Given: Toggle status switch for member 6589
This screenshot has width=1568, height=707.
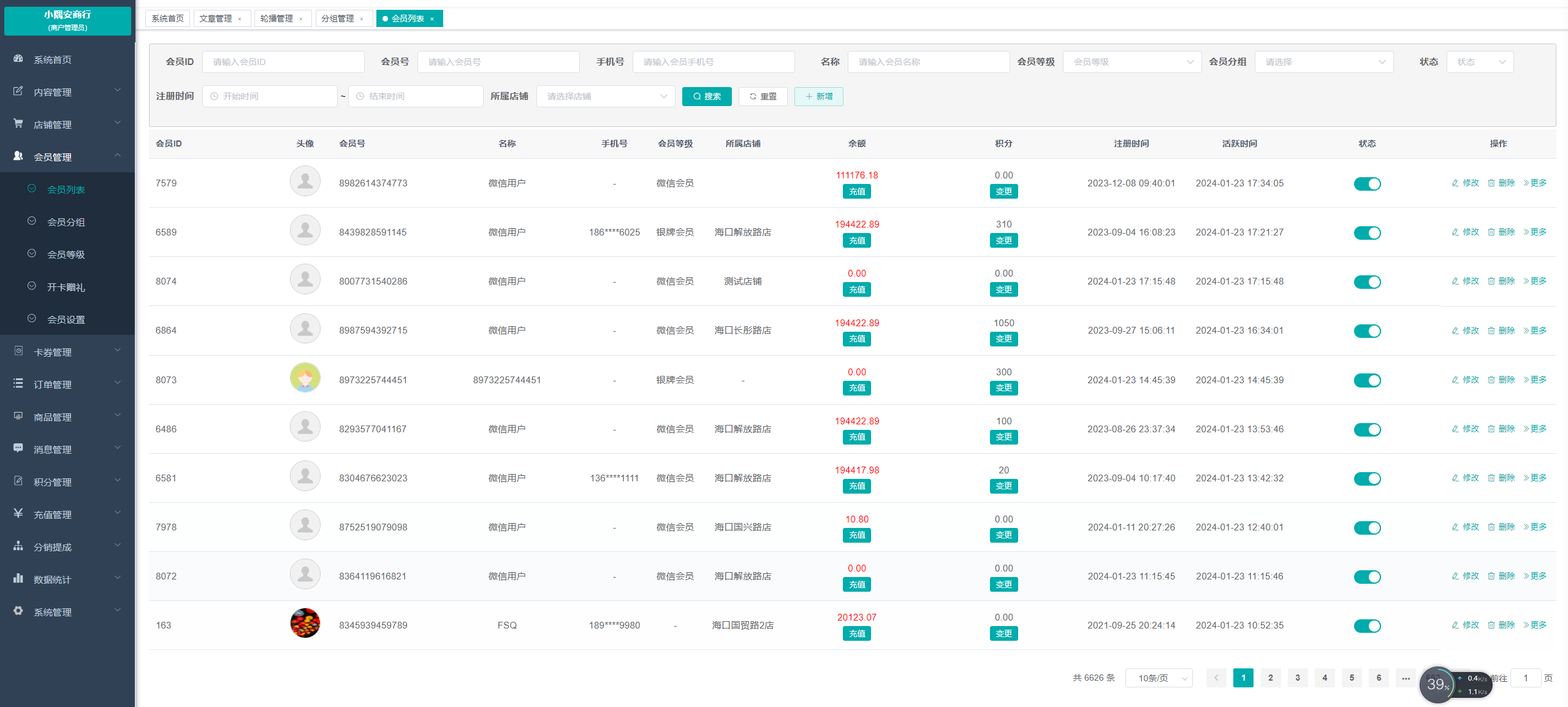Looking at the screenshot, I should click(1367, 233).
